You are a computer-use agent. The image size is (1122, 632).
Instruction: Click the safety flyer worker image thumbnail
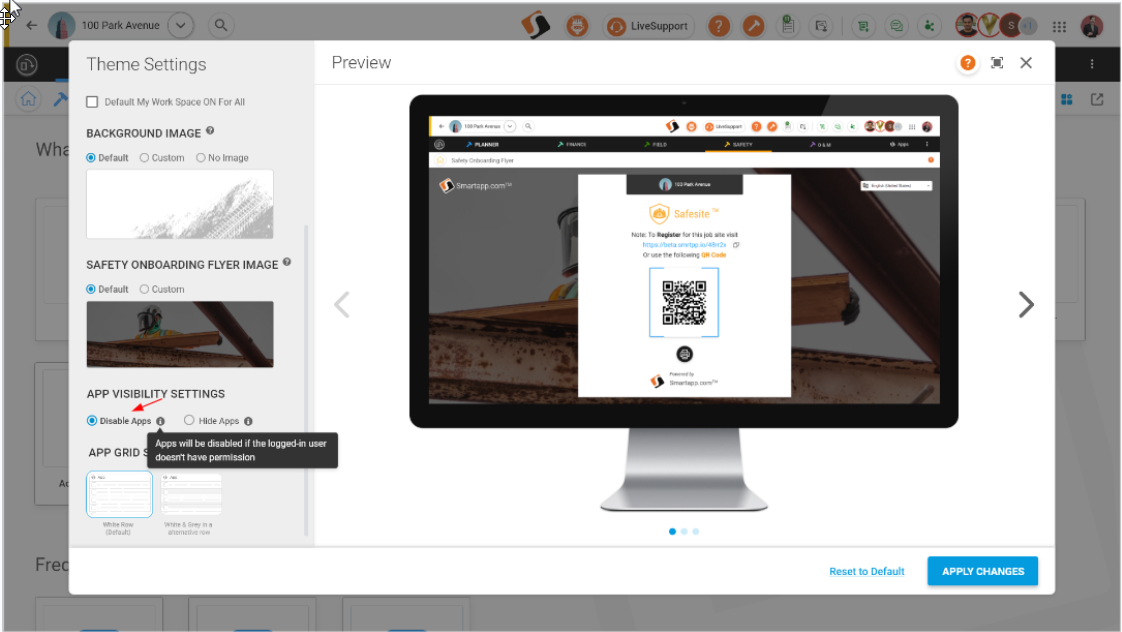click(180, 334)
